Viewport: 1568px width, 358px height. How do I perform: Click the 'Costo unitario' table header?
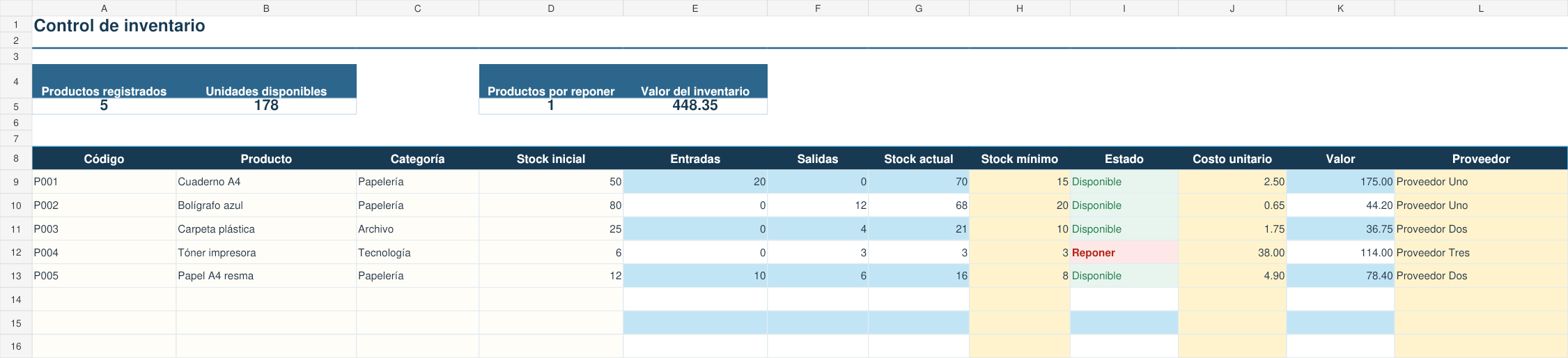1232,159
